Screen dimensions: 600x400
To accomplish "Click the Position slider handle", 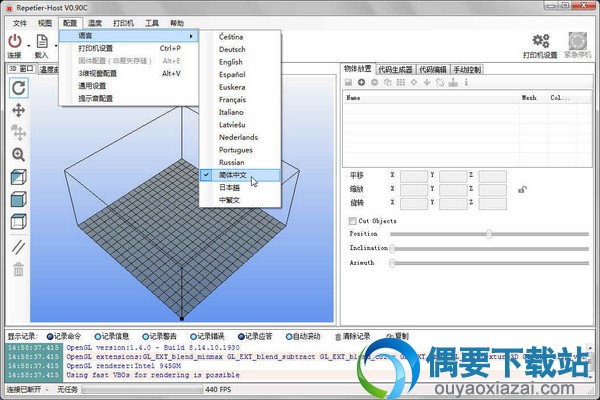I will 489,234.
